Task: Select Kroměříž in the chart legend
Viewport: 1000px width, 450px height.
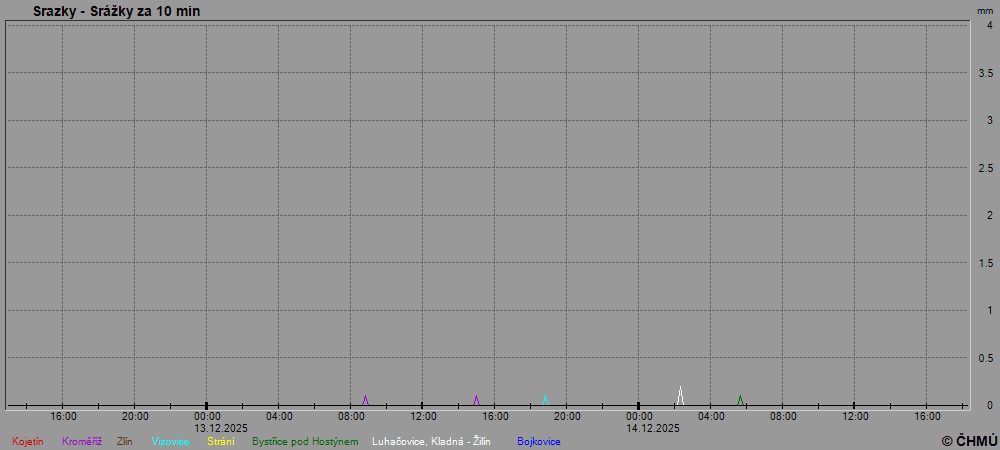Action: 82,441
